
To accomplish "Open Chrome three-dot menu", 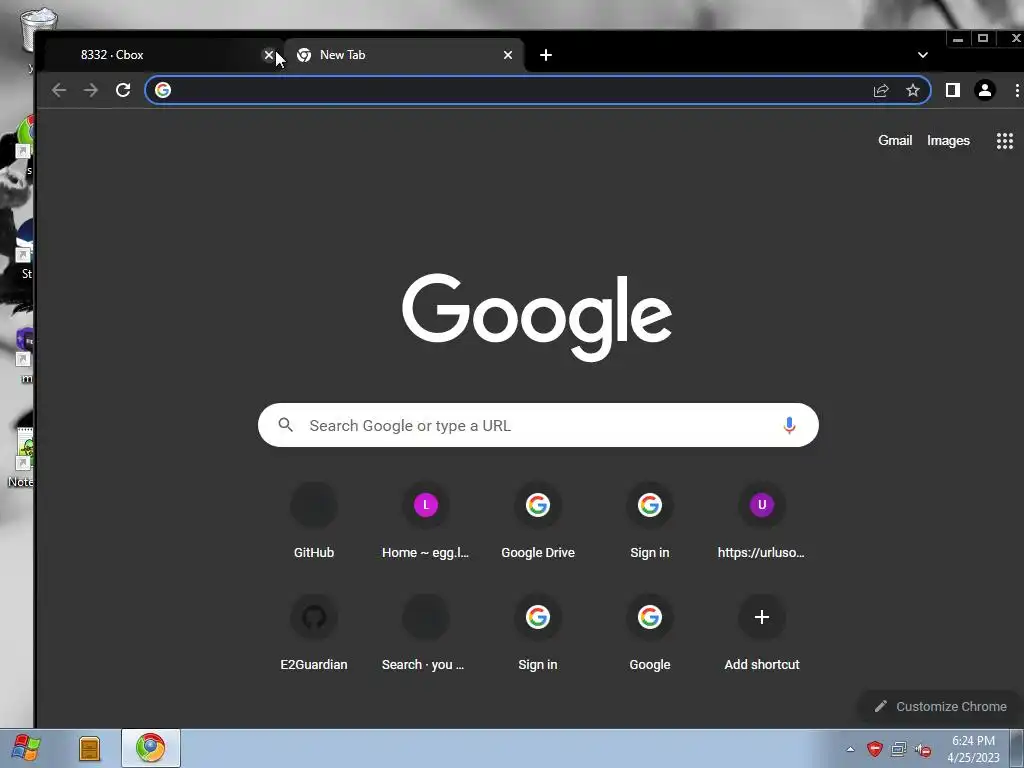I will 1017,90.
